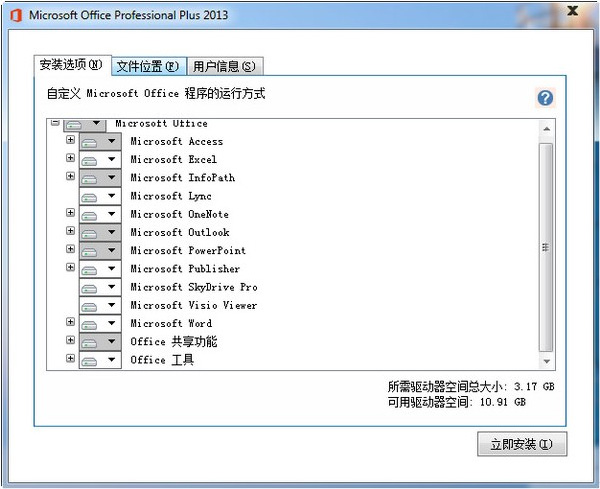This screenshot has height=489, width=600.
Task: Click the 立即安装 button
Action: pyautogui.click(x=522, y=444)
